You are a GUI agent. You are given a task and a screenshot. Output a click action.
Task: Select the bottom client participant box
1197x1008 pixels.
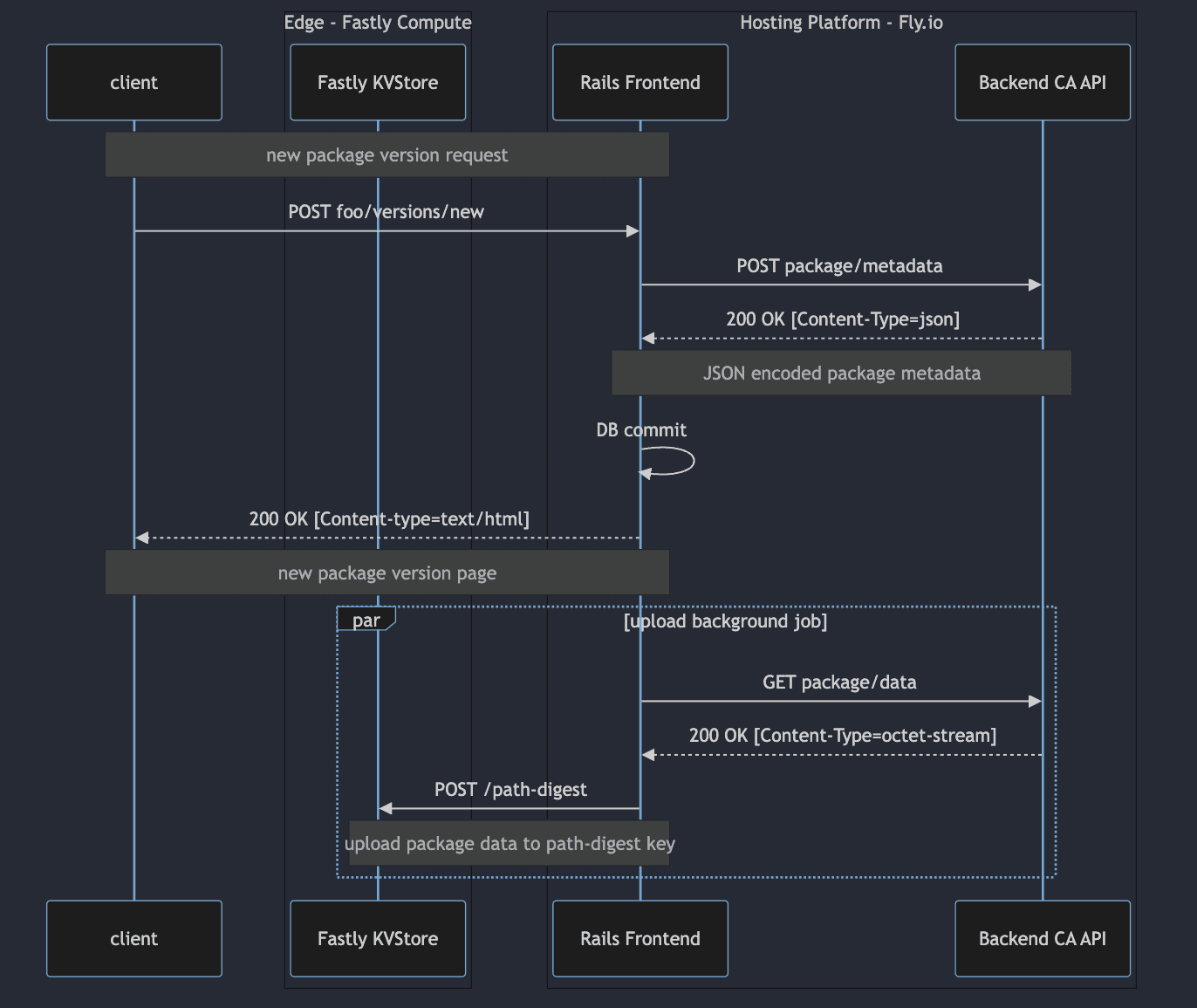click(133, 939)
